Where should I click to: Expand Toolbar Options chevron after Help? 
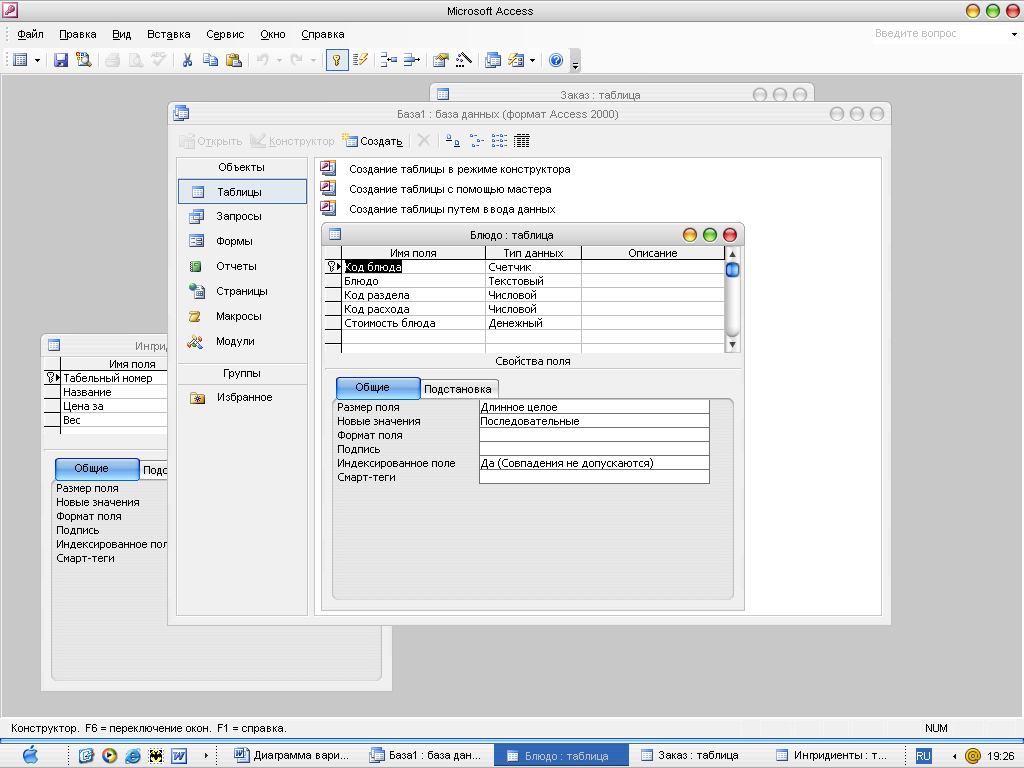(575, 61)
